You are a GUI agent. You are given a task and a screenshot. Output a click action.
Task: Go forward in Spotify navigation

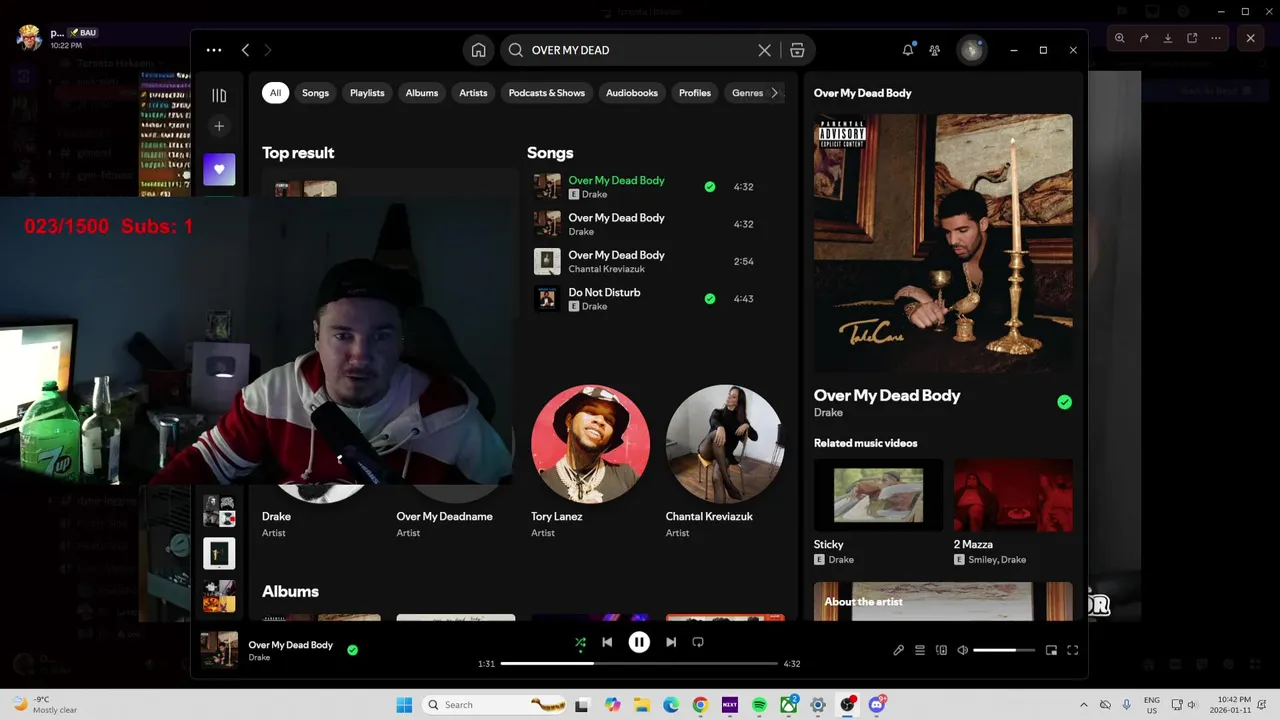(x=267, y=50)
